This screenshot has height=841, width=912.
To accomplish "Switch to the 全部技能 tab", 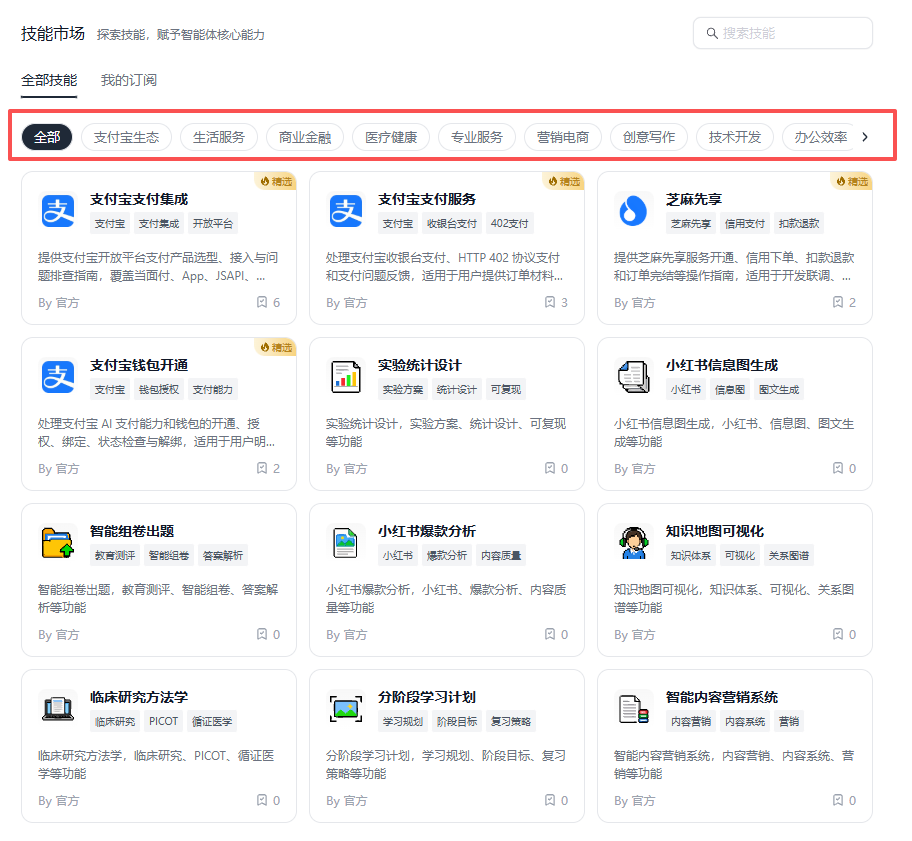I will click(x=49, y=80).
